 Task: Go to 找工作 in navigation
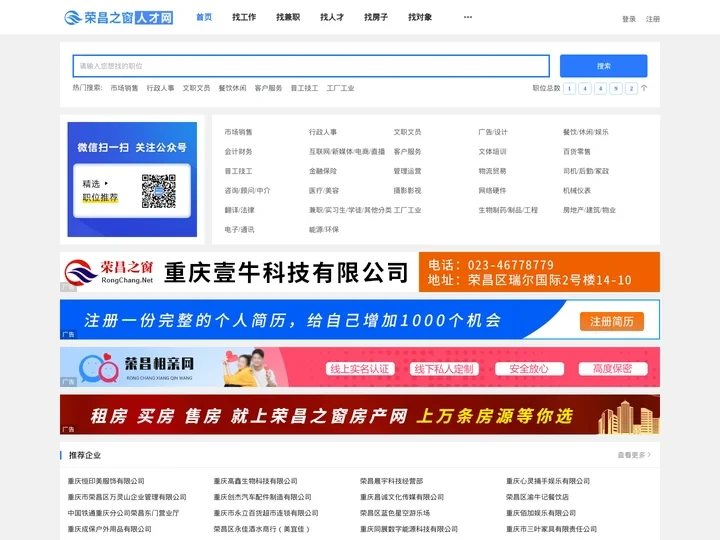tap(244, 17)
